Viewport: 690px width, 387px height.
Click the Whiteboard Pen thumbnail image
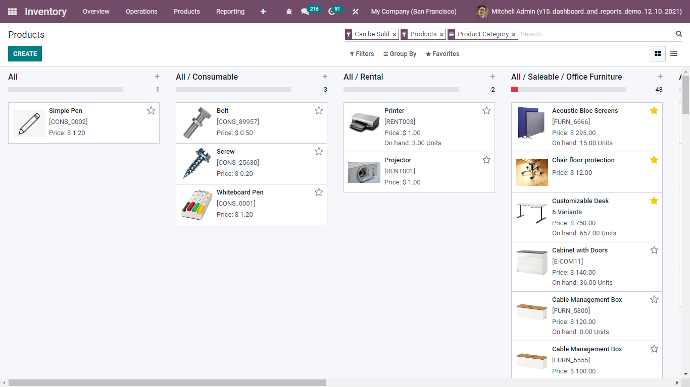point(197,204)
